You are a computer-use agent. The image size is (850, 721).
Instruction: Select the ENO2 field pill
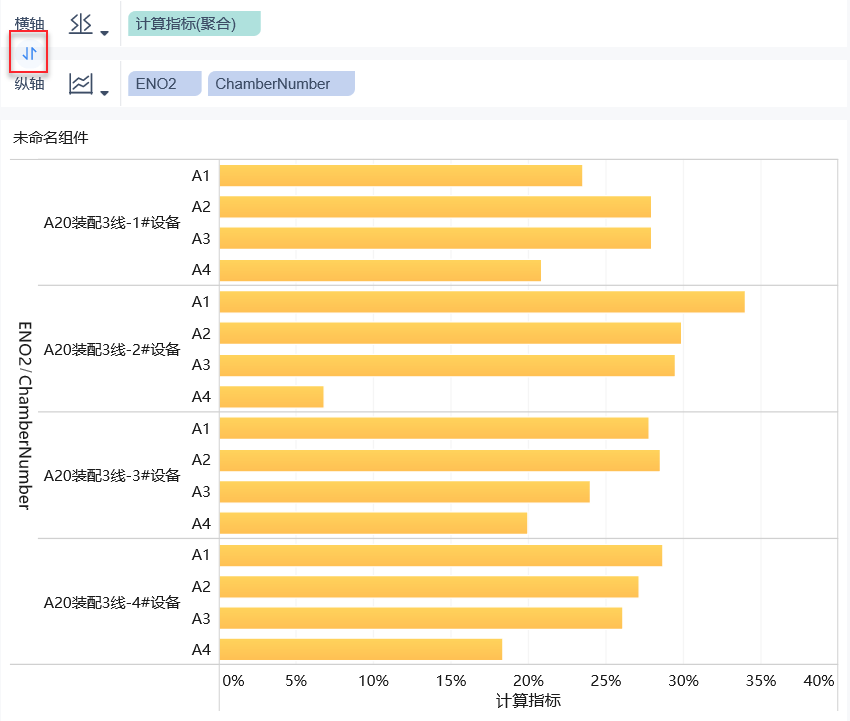164,84
